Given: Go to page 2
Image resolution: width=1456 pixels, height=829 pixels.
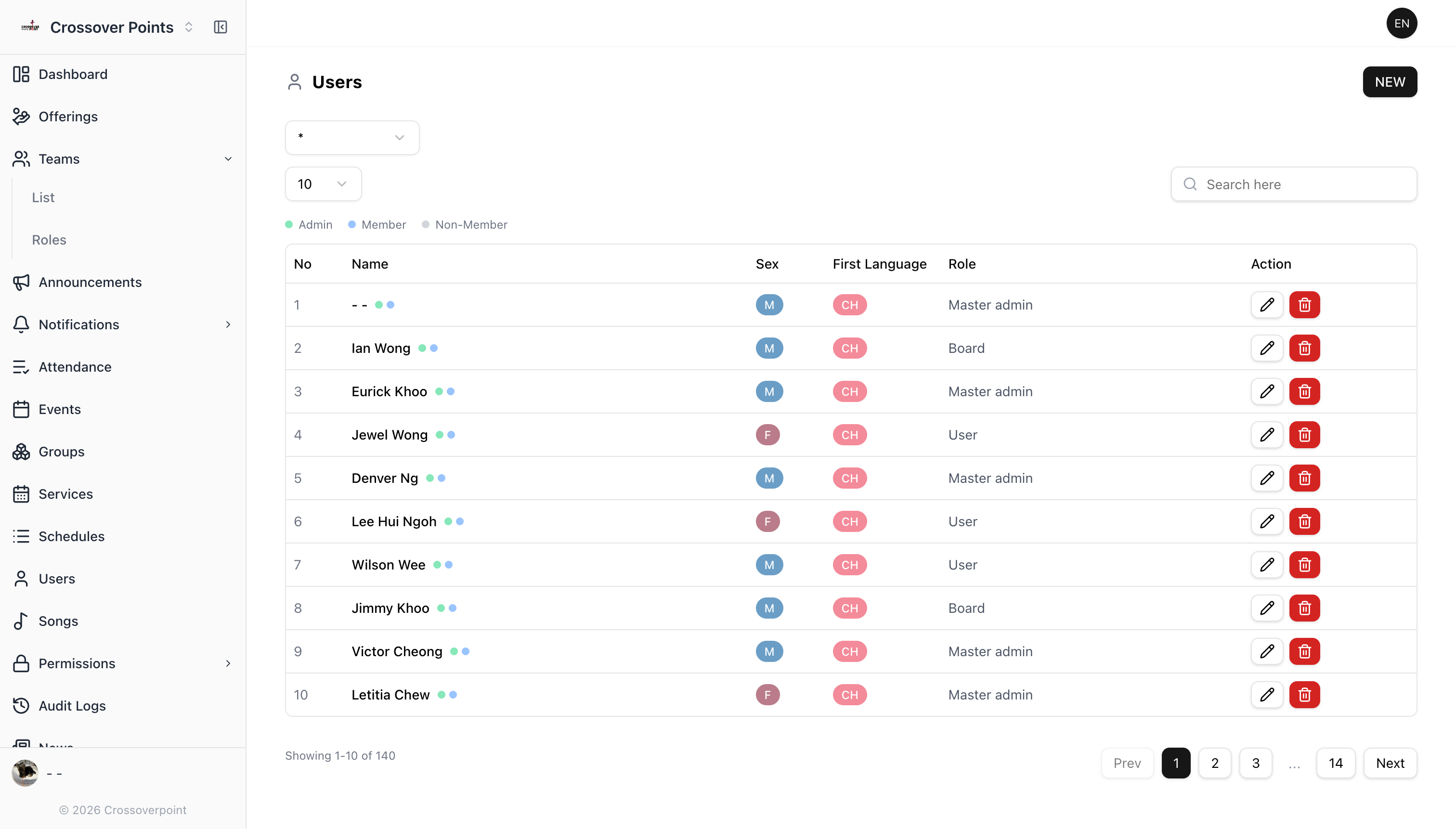Looking at the screenshot, I should (1215, 763).
